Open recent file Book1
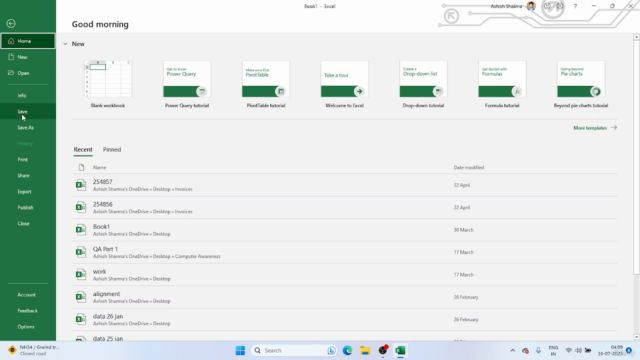Screen dimensions: 640x360 (x=344, y=230)
